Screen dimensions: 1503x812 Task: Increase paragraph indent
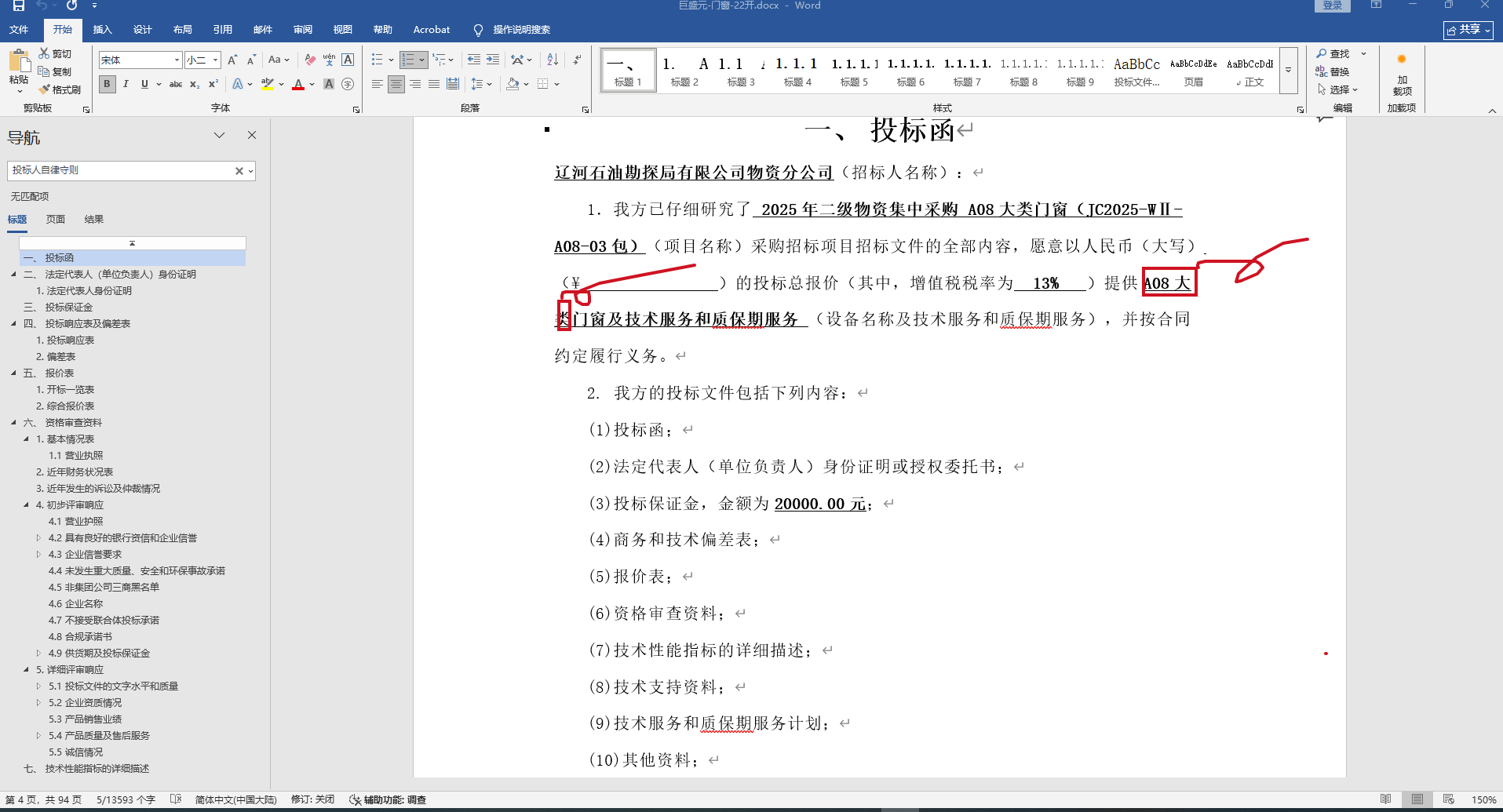(x=493, y=60)
